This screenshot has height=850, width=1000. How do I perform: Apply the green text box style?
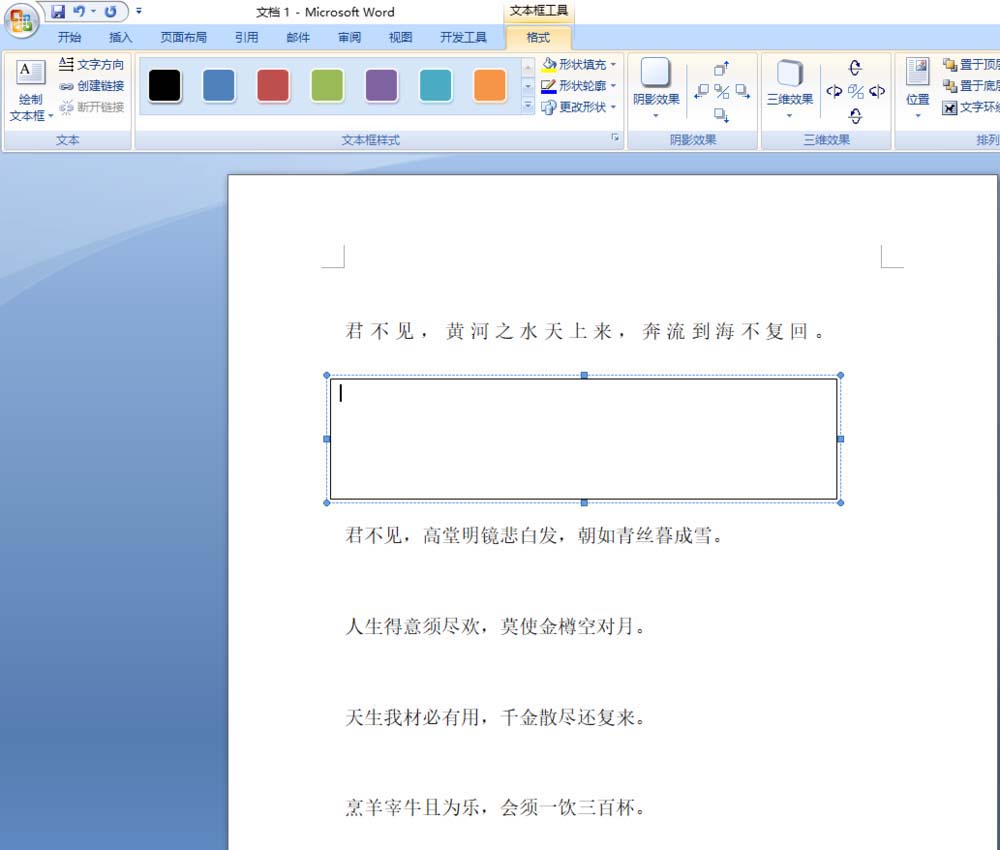(327, 85)
